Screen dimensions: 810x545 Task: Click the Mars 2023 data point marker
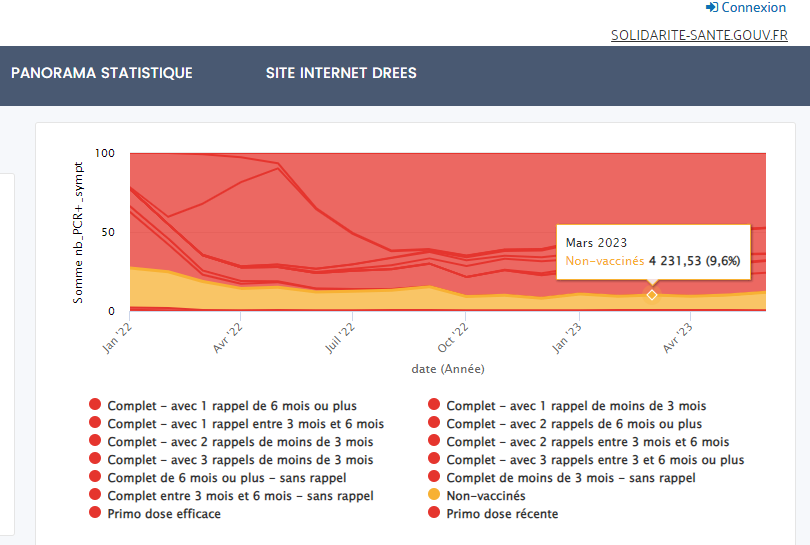(652, 295)
